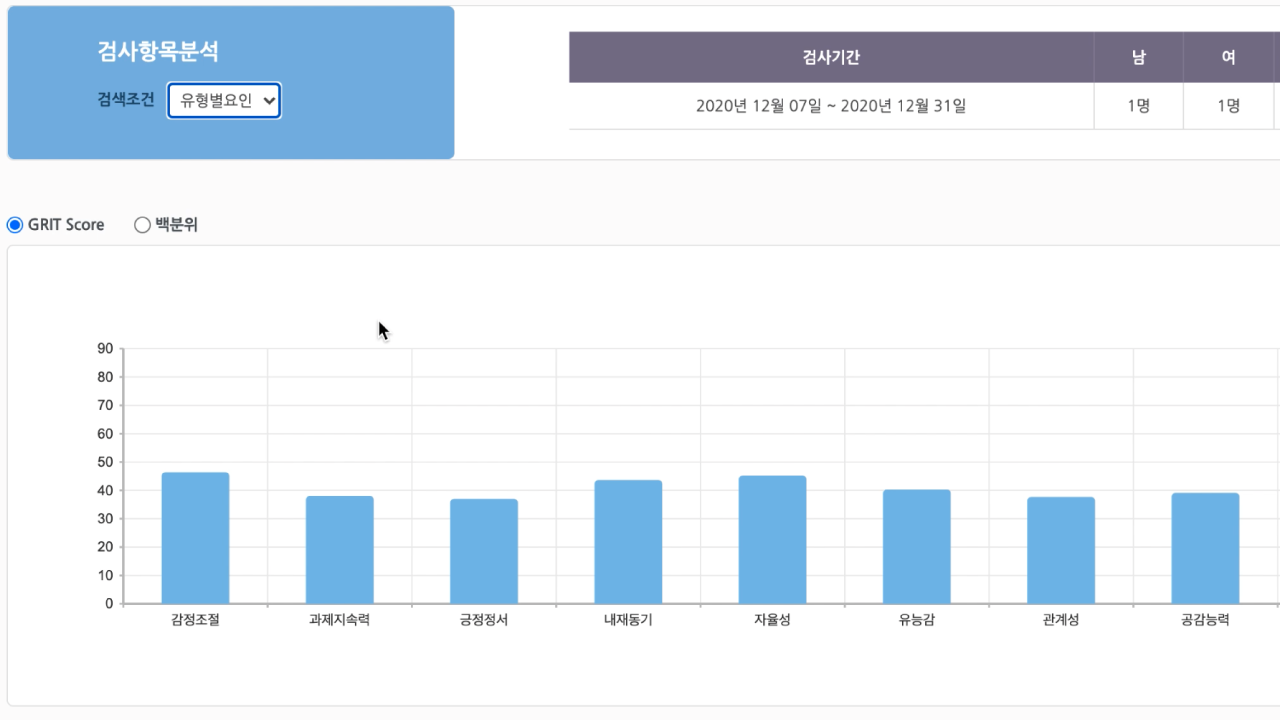Image resolution: width=1280 pixels, height=720 pixels.
Task: Click the 감정조절 bar in chart
Action: (x=195, y=538)
